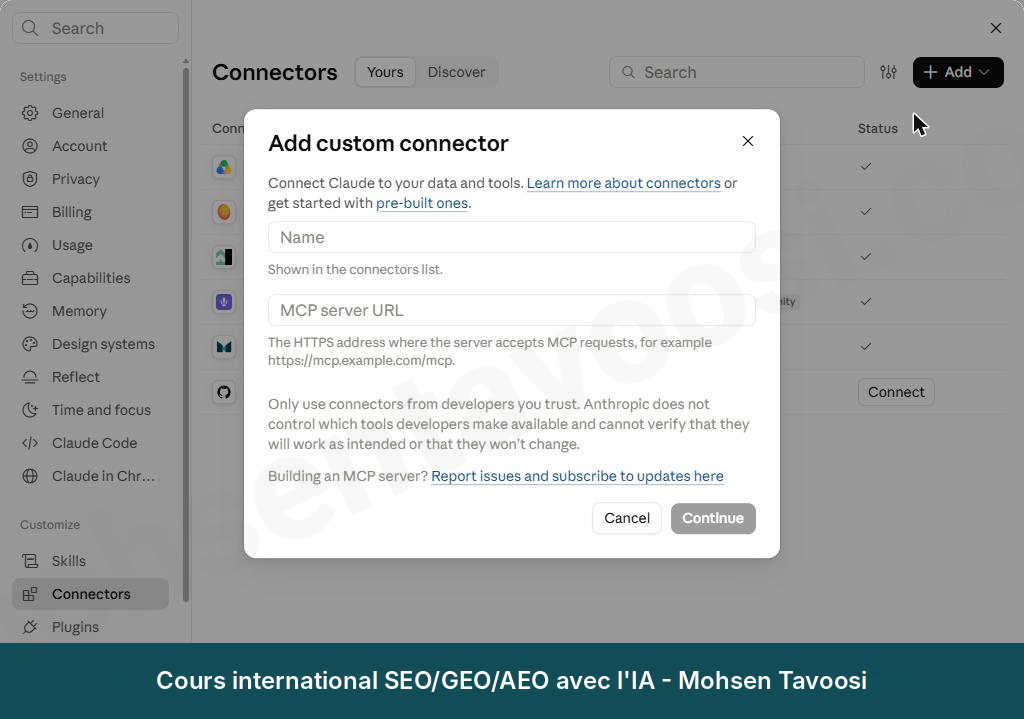
Task: Click the Google Drive row status checkmark
Action: [x=866, y=167]
